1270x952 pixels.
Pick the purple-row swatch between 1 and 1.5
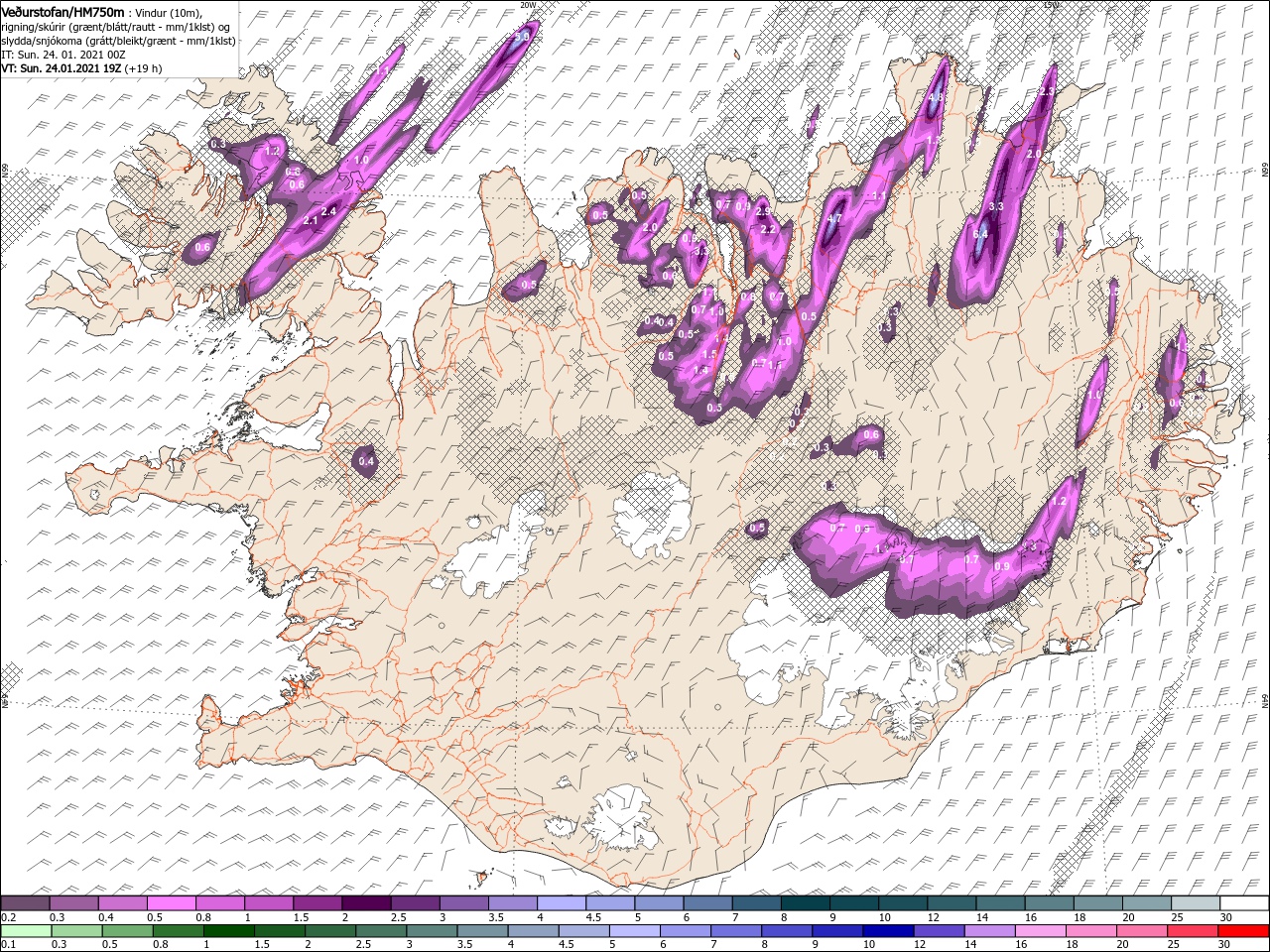pyautogui.click(x=269, y=903)
